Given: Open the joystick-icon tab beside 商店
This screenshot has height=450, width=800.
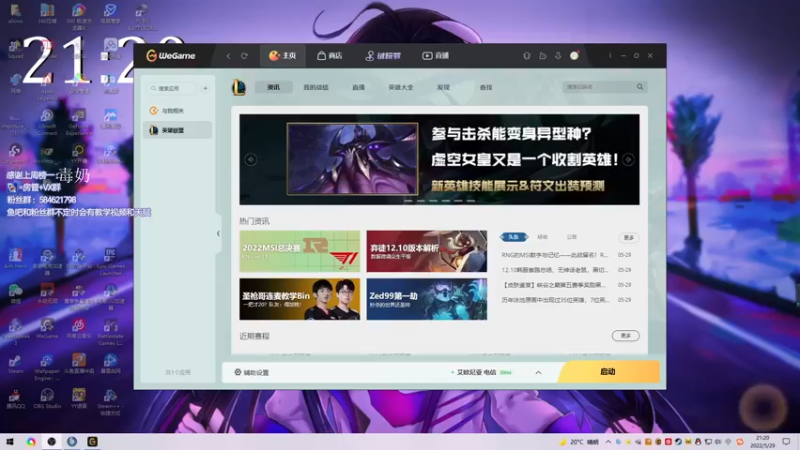Looking at the screenshot, I should click(383, 56).
